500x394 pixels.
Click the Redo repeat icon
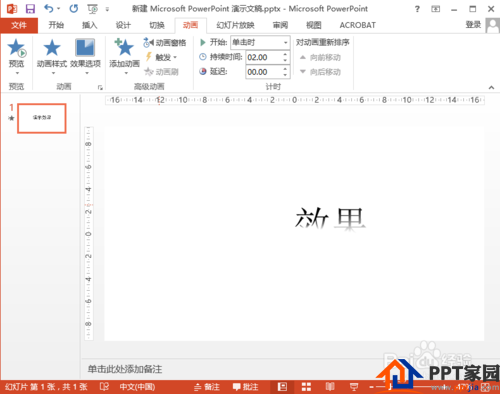pos(74,8)
